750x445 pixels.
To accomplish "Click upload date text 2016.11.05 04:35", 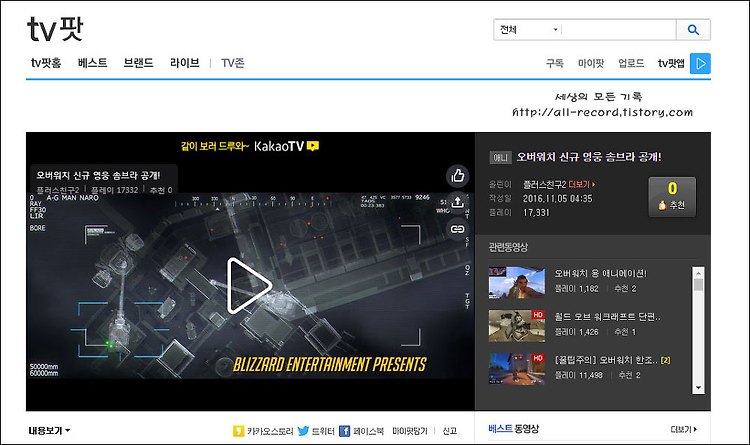I will [x=557, y=199].
